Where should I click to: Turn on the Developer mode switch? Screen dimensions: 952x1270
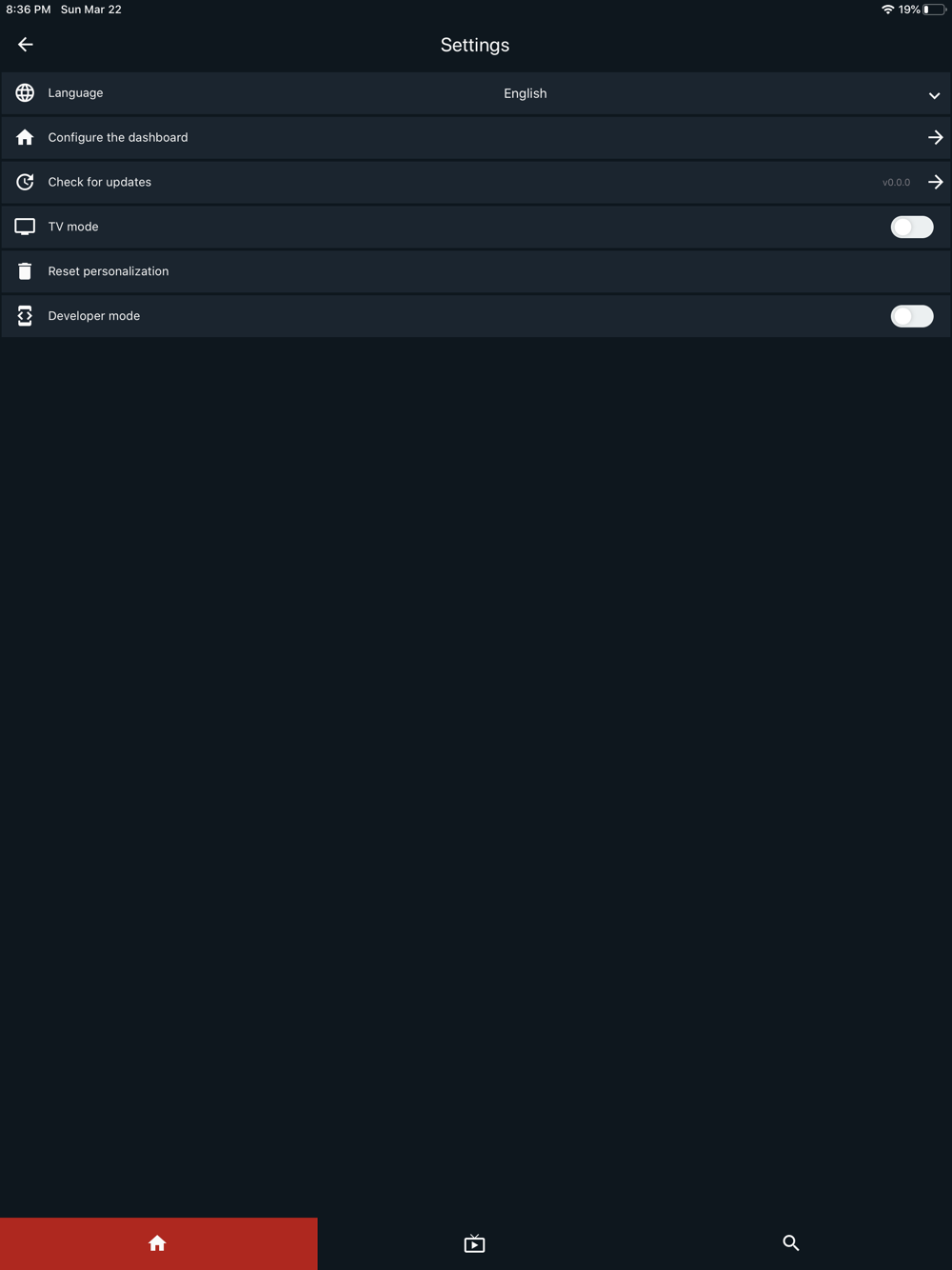[912, 316]
